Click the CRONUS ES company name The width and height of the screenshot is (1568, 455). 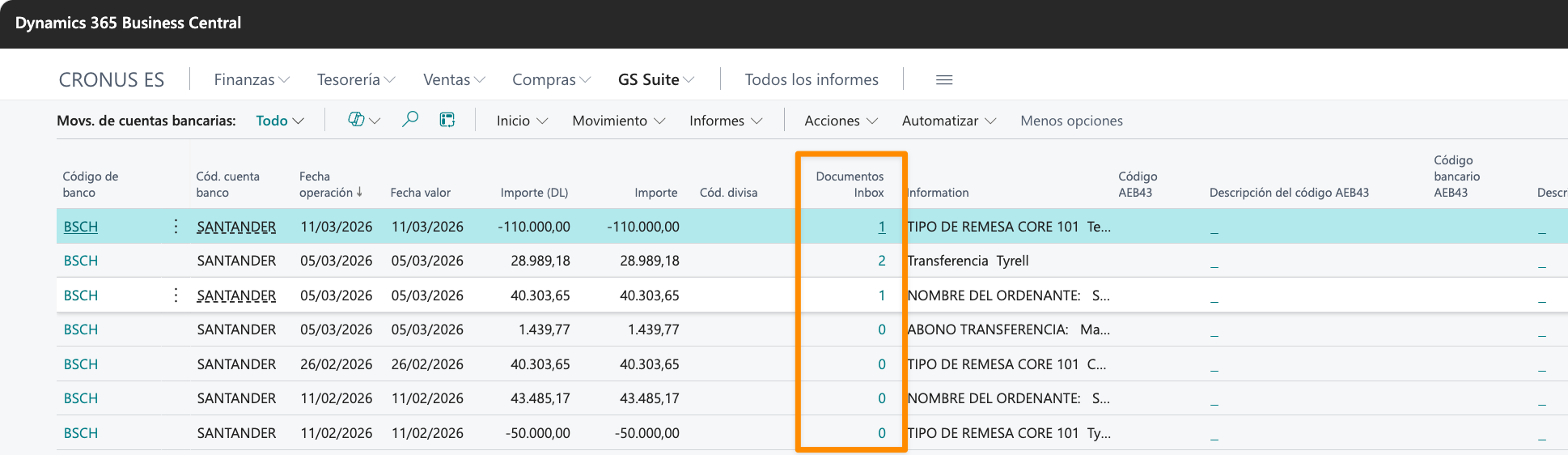point(112,80)
